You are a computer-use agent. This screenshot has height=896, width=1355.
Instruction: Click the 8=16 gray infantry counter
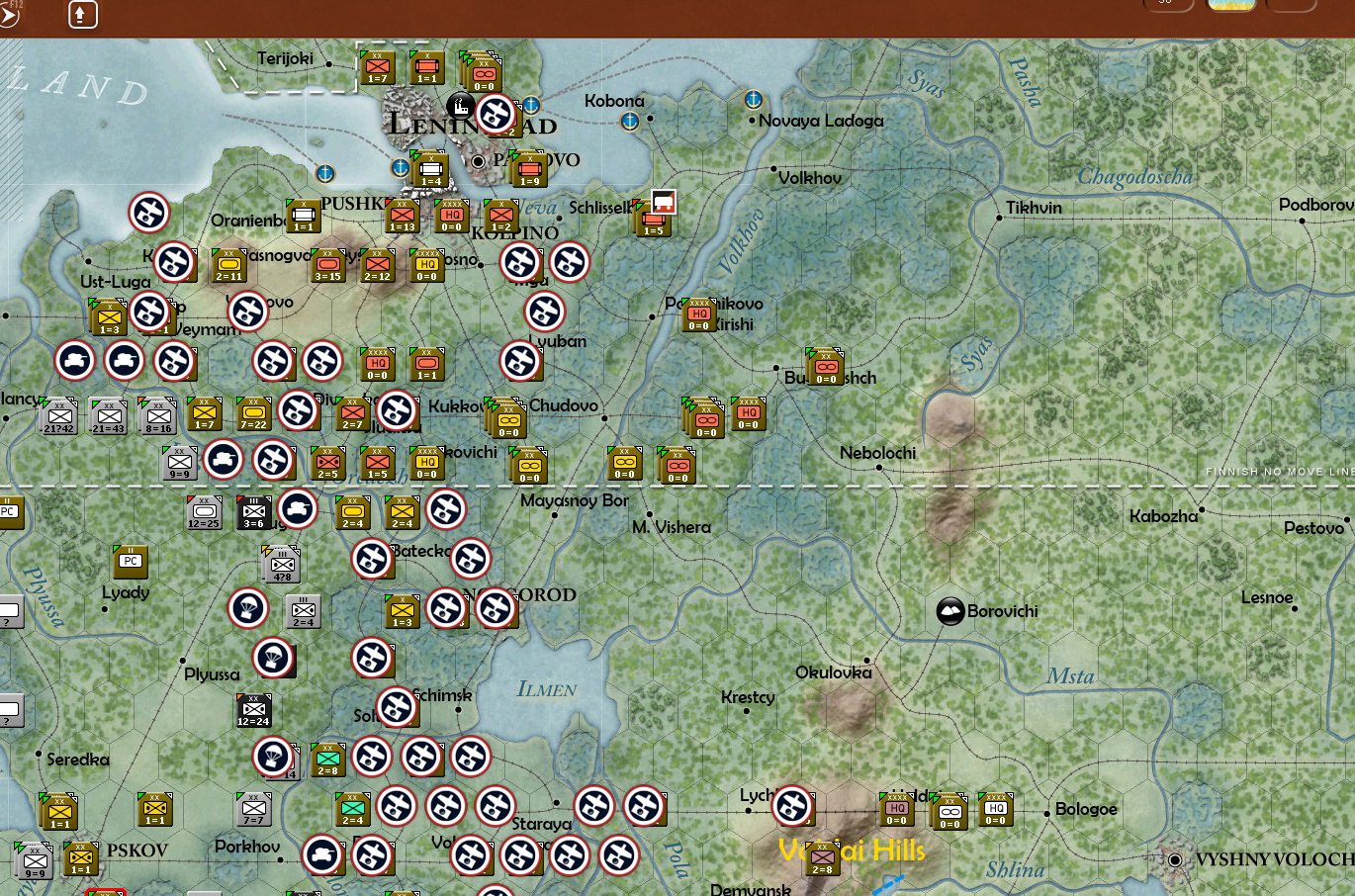click(157, 416)
